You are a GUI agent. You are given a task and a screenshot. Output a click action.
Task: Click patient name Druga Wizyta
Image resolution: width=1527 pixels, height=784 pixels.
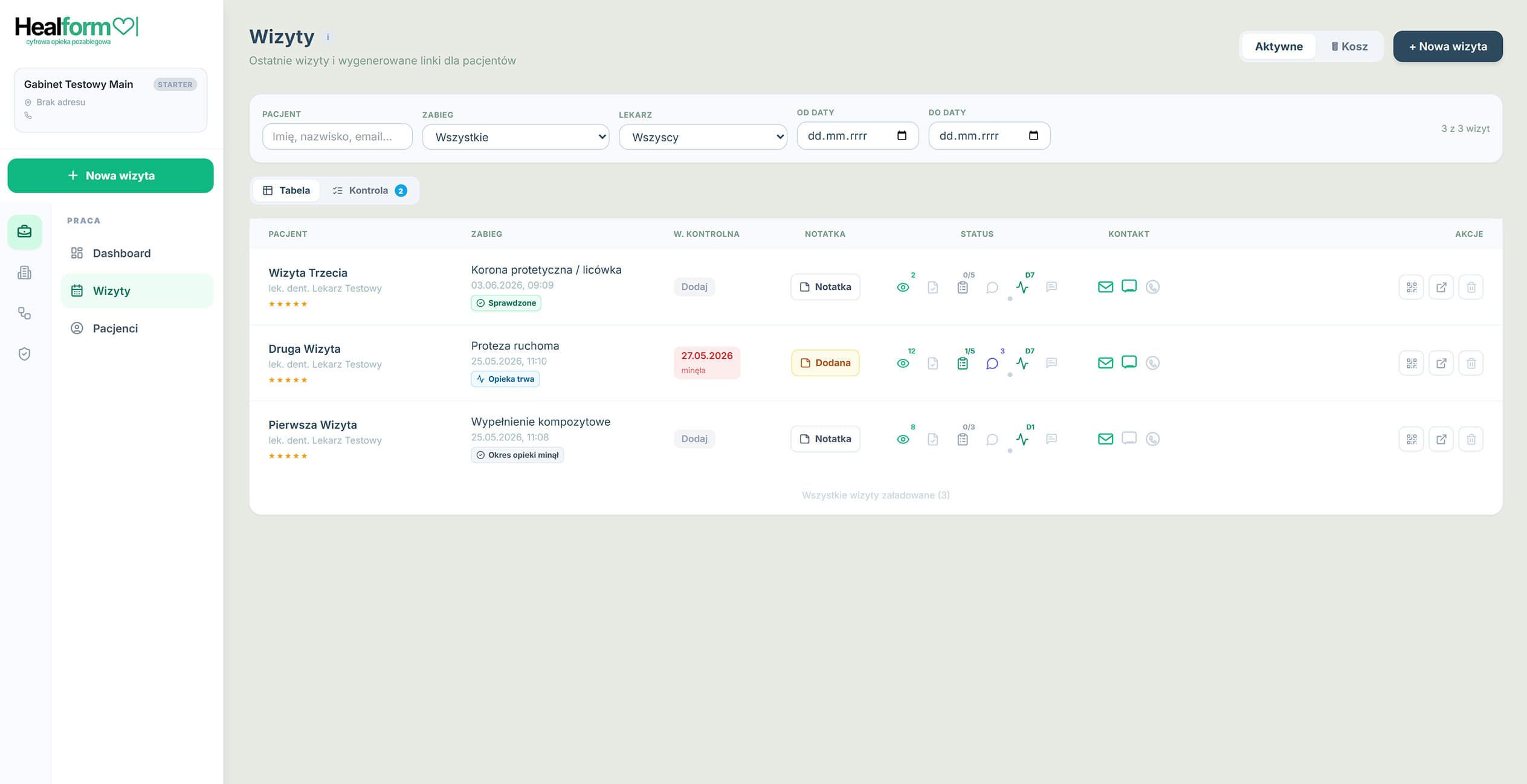pyautogui.click(x=305, y=349)
